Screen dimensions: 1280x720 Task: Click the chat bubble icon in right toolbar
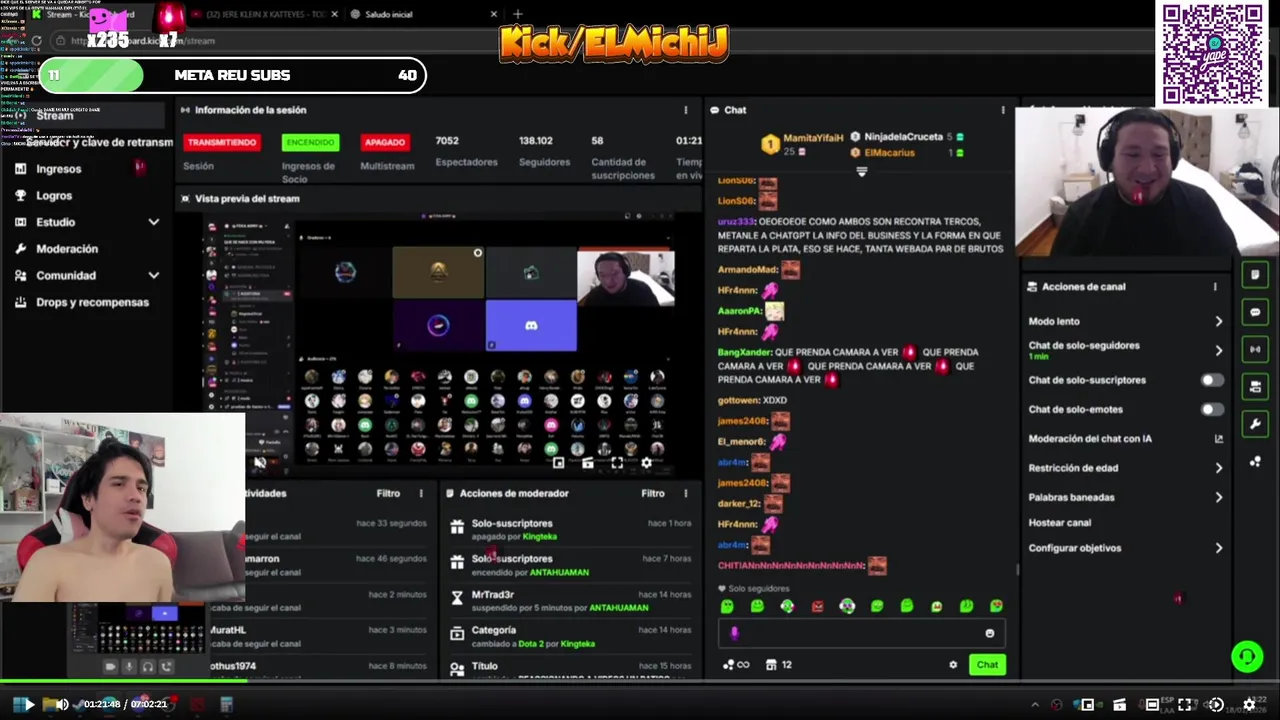pos(1255,313)
